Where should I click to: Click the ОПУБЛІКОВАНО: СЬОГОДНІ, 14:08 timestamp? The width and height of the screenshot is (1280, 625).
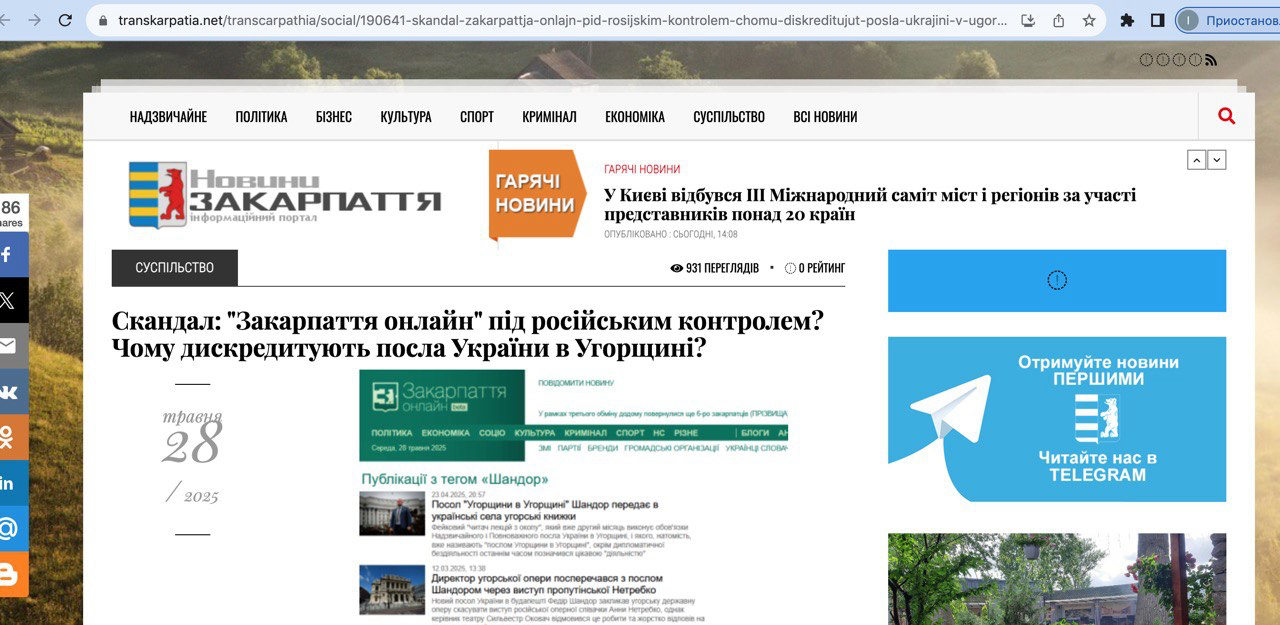(x=671, y=234)
